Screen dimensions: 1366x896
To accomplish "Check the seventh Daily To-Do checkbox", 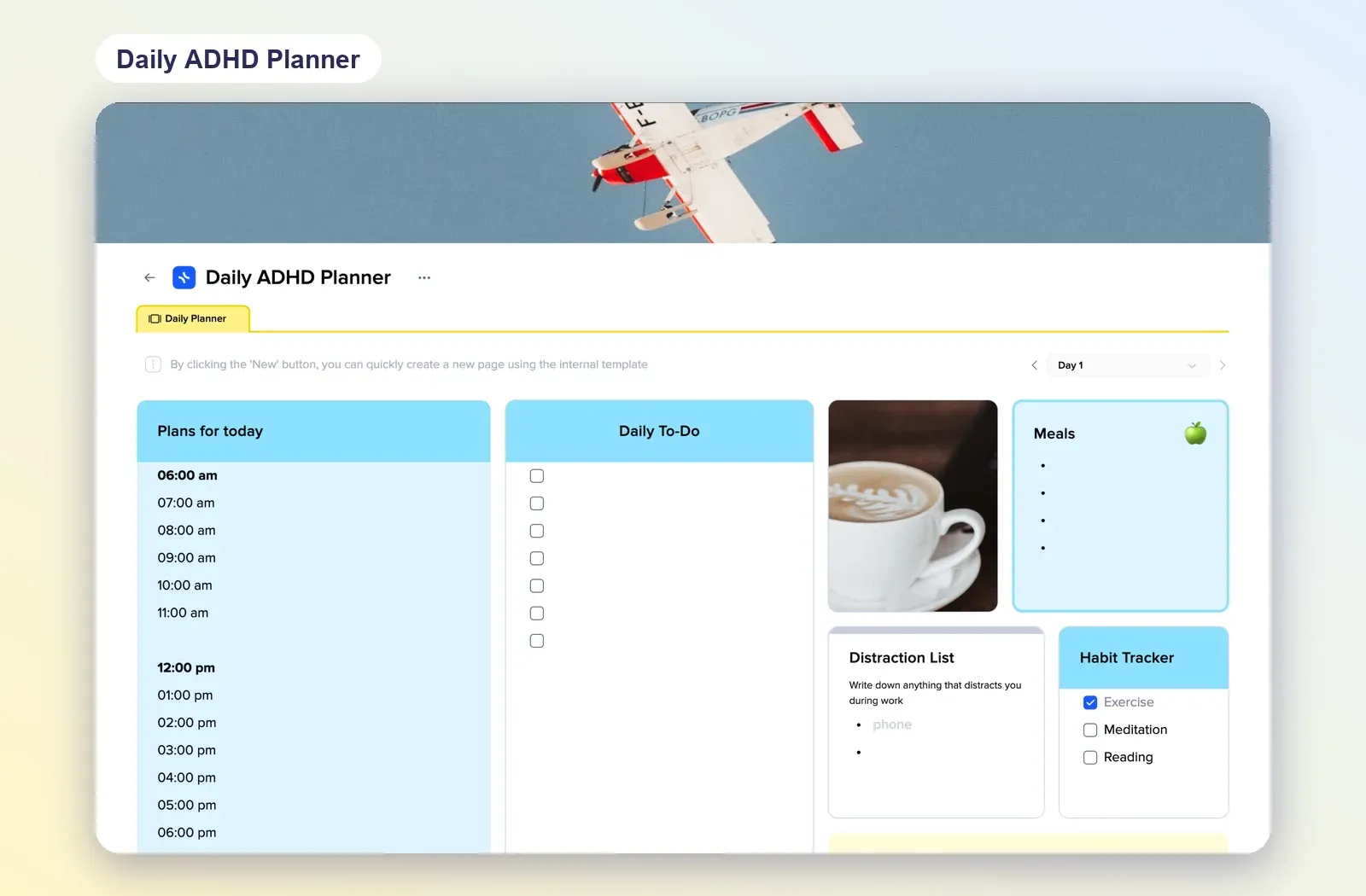I will coord(537,641).
